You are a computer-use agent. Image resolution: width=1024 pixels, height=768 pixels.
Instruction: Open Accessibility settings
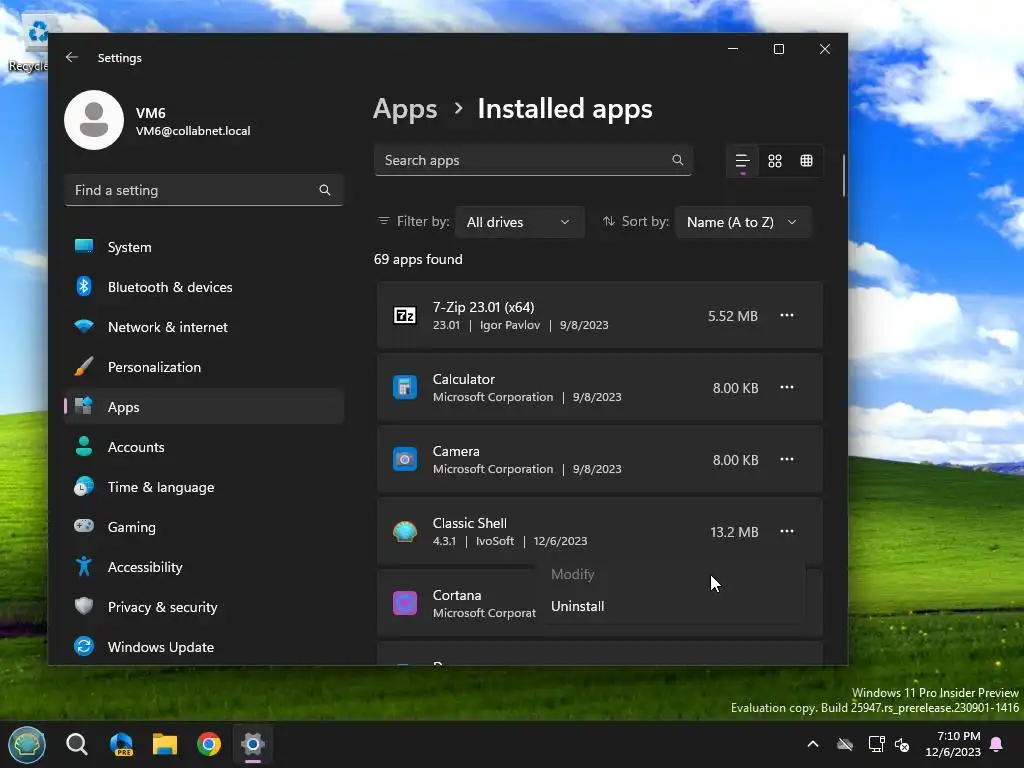tap(204, 567)
